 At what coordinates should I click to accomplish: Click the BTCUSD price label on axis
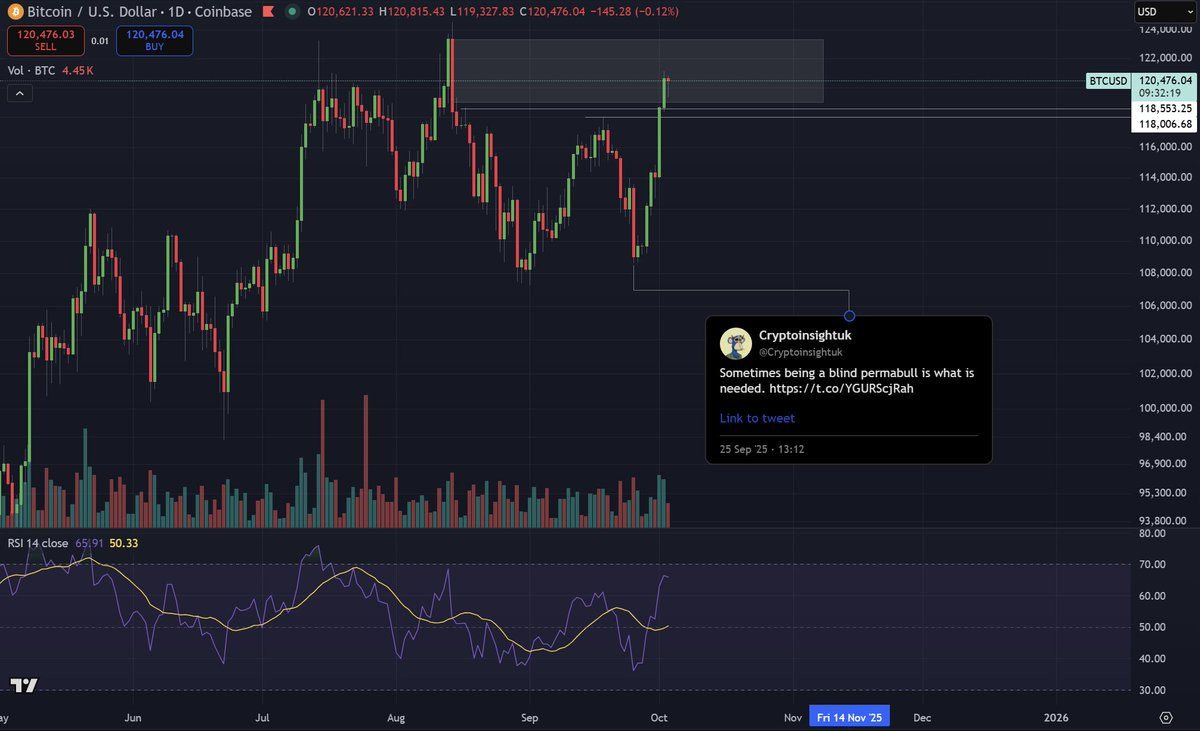coord(1107,81)
